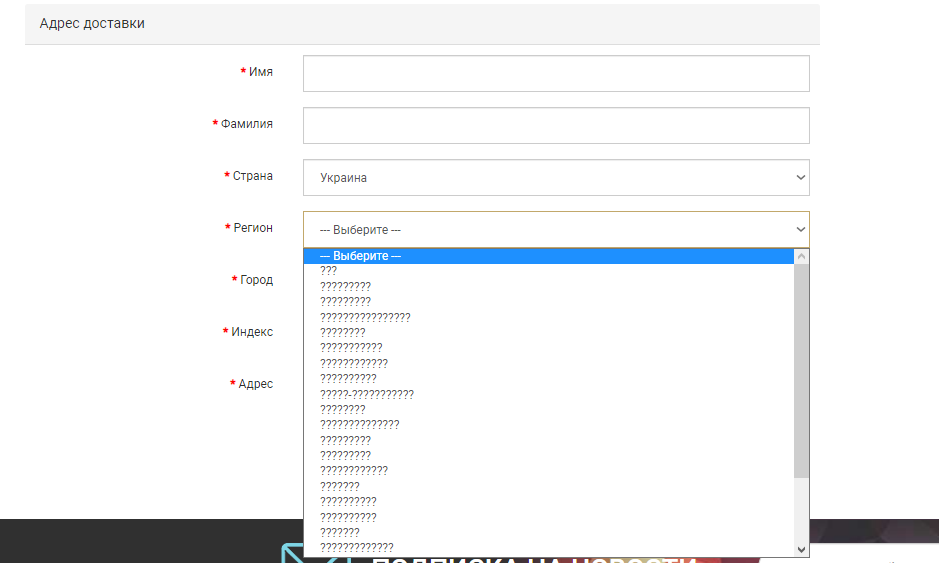Pick the '?????-???????????' hyphenated option
This screenshot has width=939, height=563.
(549, 394)
